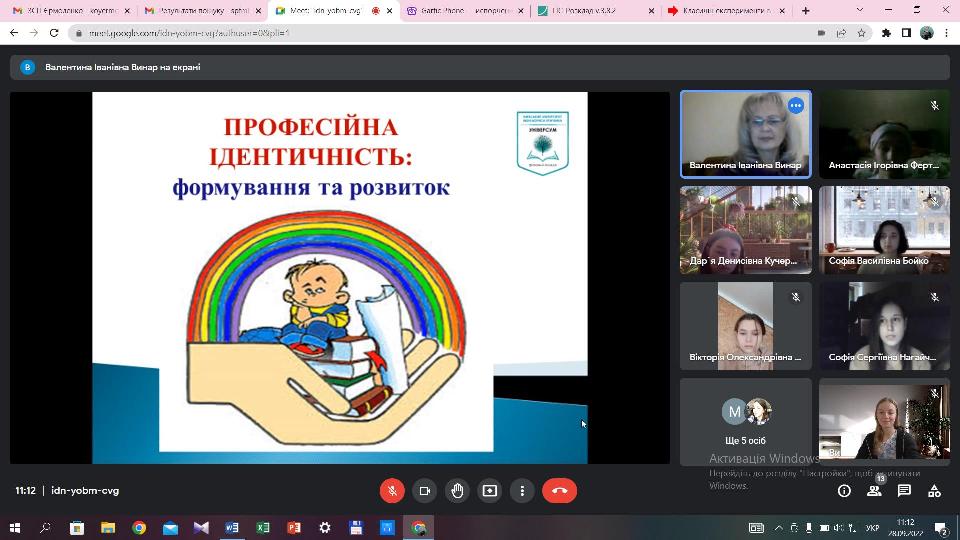
Task: Click the camera permission icon in address bar
Action: [821, 33]
